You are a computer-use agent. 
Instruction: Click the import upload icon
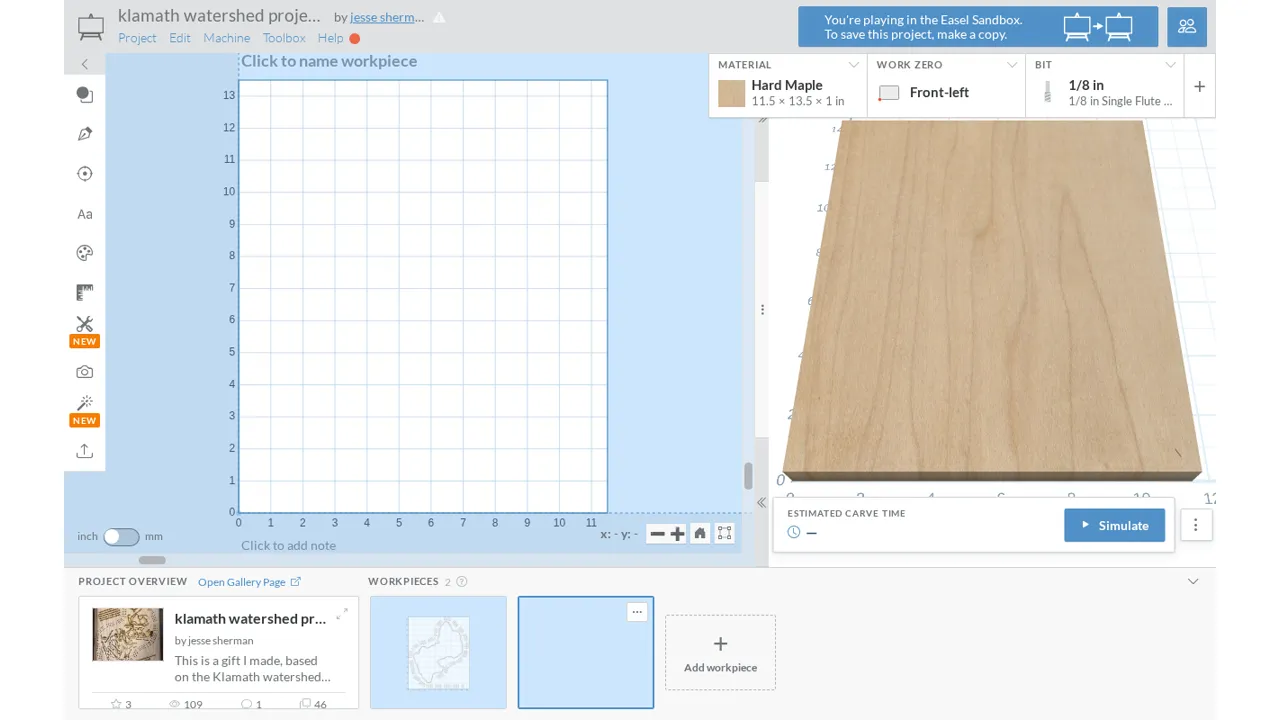pyautogui.click(x=85, y=451)
